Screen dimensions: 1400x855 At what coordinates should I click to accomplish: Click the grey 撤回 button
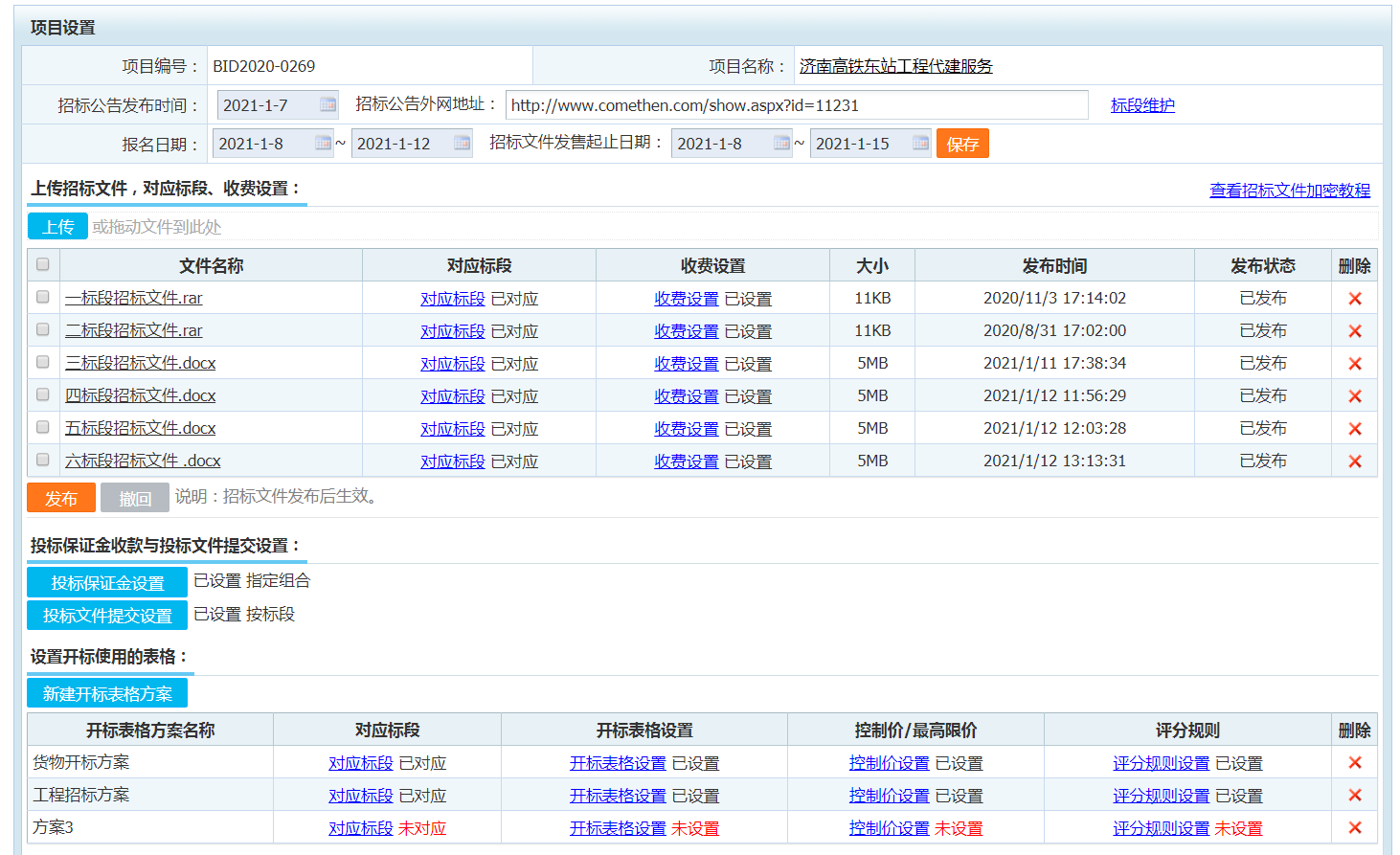(x=135, y=498)
